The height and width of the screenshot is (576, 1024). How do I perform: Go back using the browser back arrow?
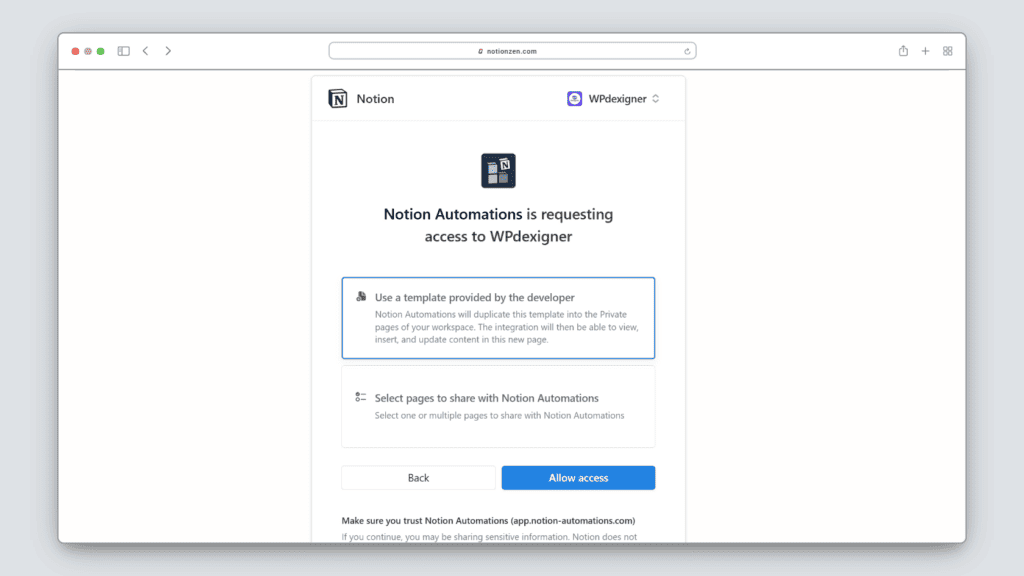[x=145, y=51]
